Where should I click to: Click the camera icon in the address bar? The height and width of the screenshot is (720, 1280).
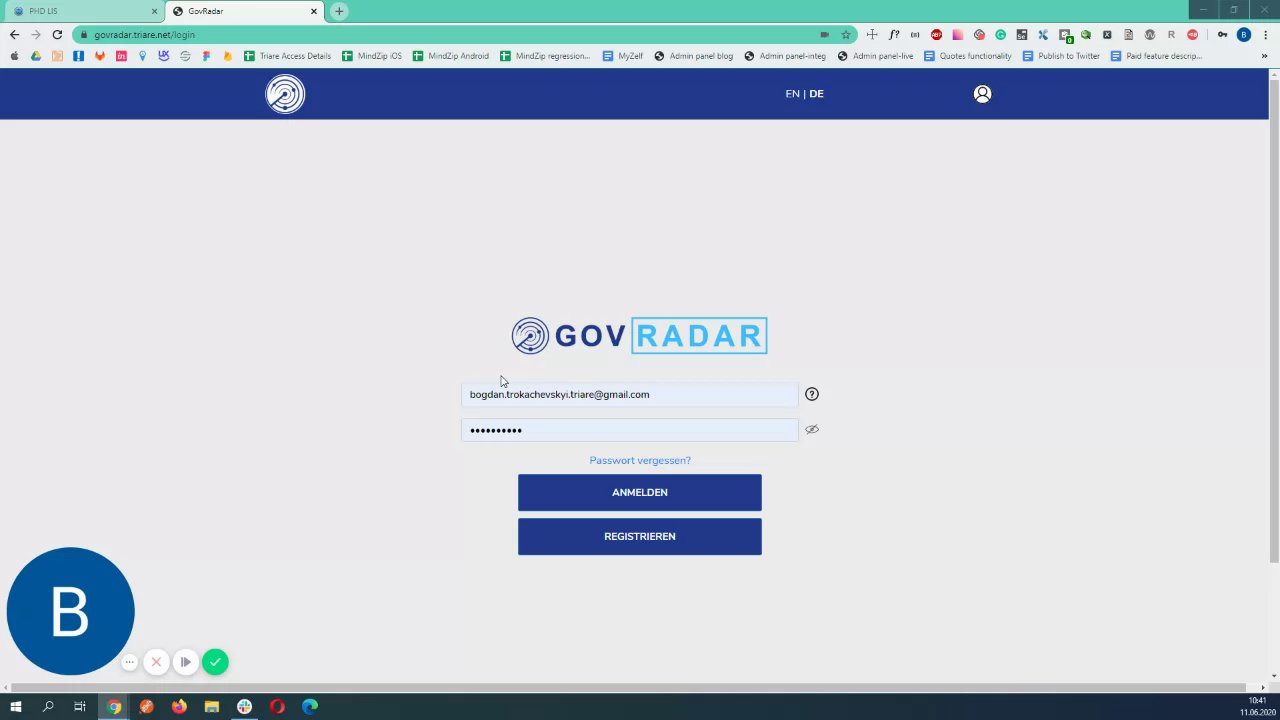pyautogui.click(x=824, y=35)
